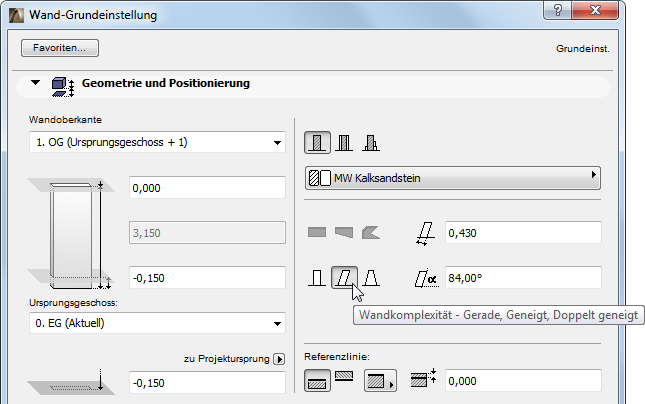Click the Wand-Grundeinstellung title bar app icon
Screen dimensions: 645x404
16,15
